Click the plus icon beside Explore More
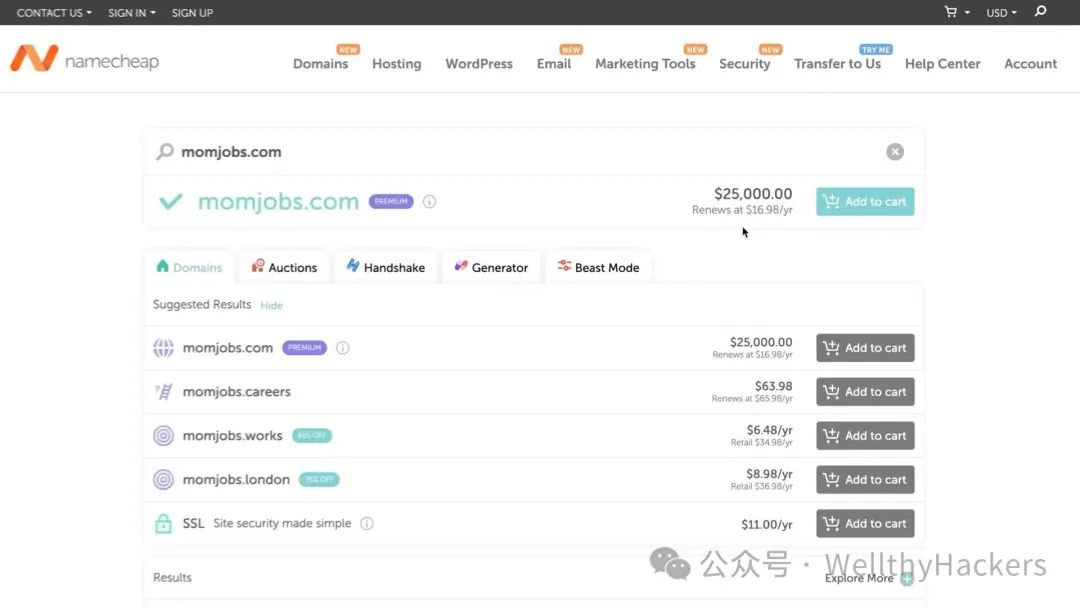Screen dimensions: 1080x608 coord(906,579)
